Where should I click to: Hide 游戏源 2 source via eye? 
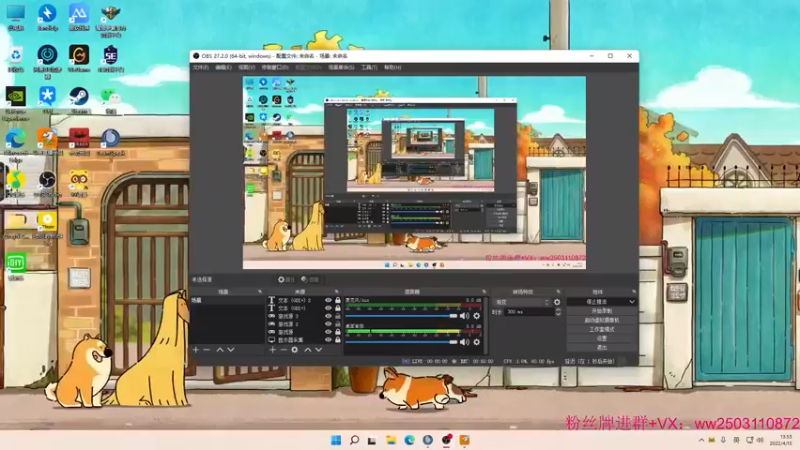tap(328, 324)
